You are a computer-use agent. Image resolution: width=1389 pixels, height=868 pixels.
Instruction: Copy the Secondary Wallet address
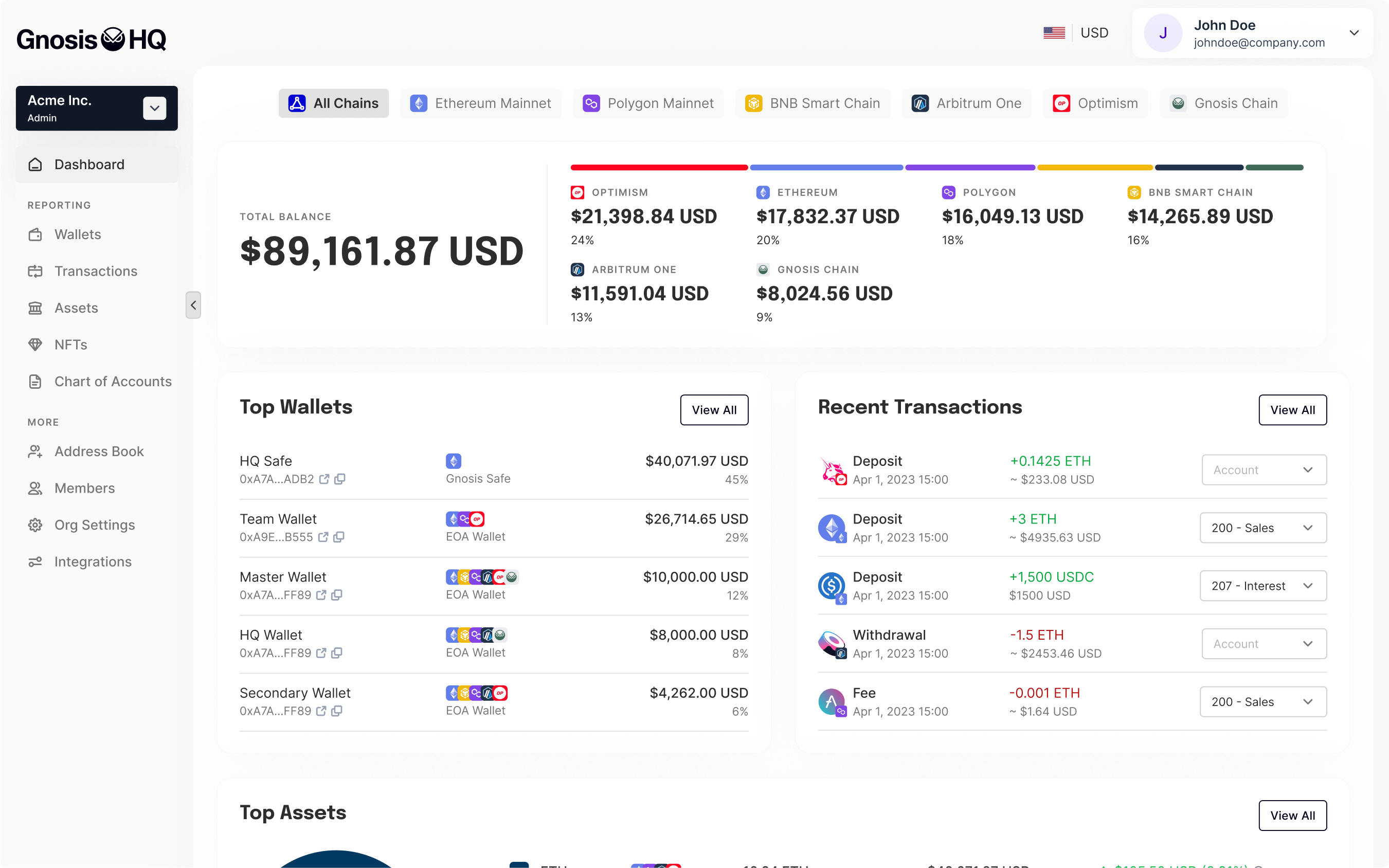coord(337,711)
